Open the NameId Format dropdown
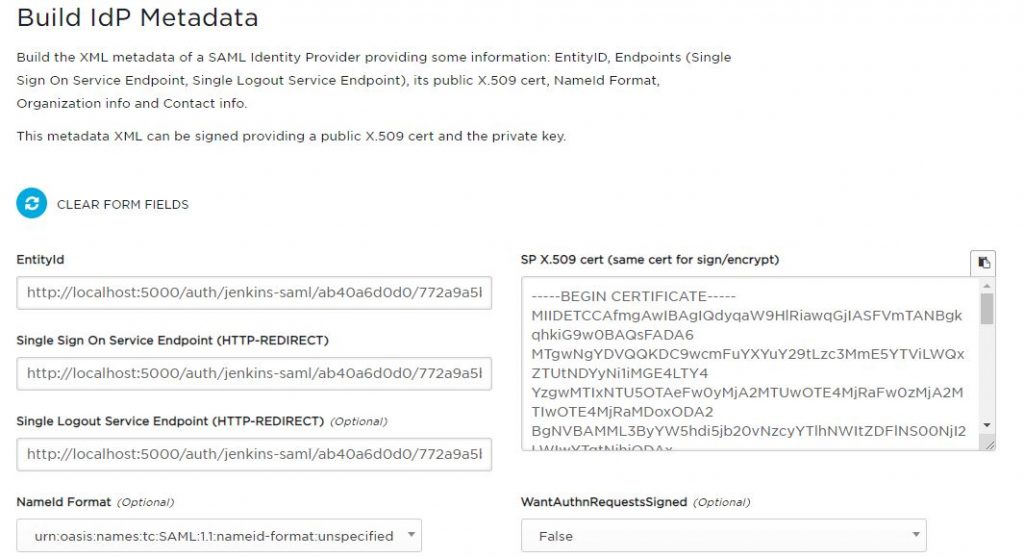Image resolution: width=1024 pixels, height=558 pixels. pos(219,536)
